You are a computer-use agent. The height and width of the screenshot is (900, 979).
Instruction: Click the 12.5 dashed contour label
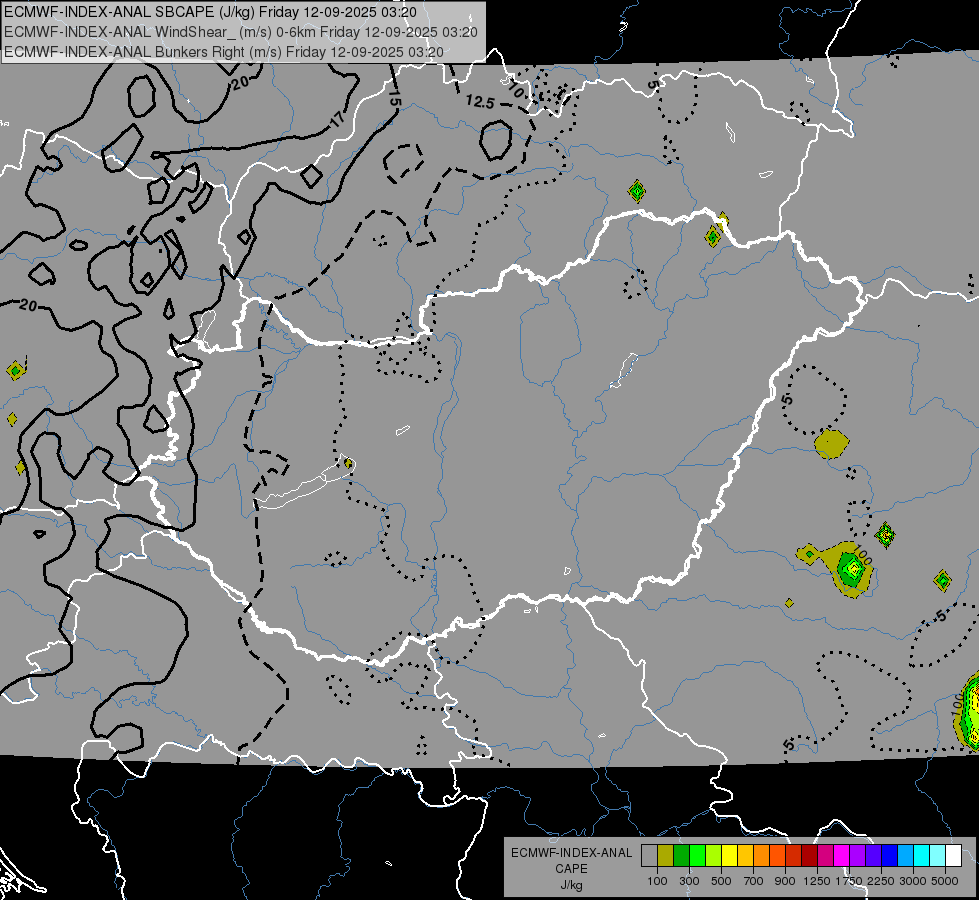[x=480, y=102]
